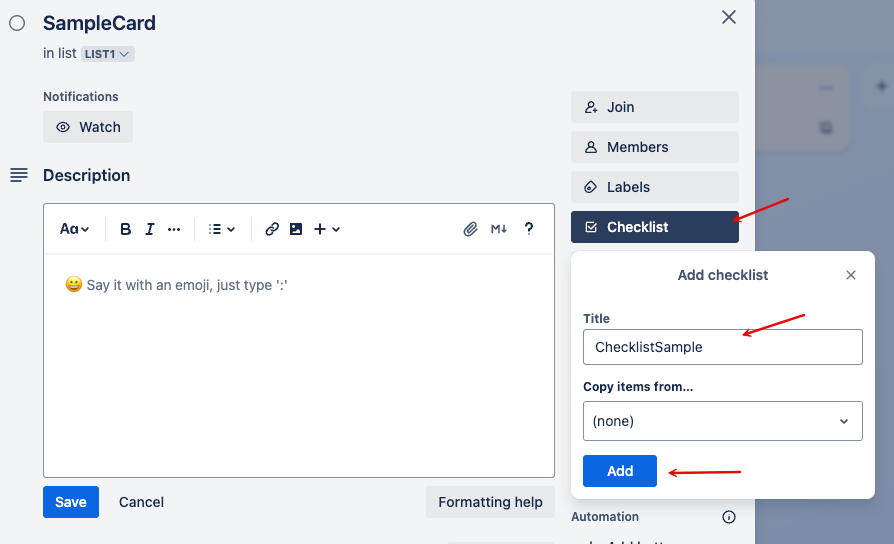The image size is (894, 544).
Task: Open the Automation info icon
Action: 729,517
